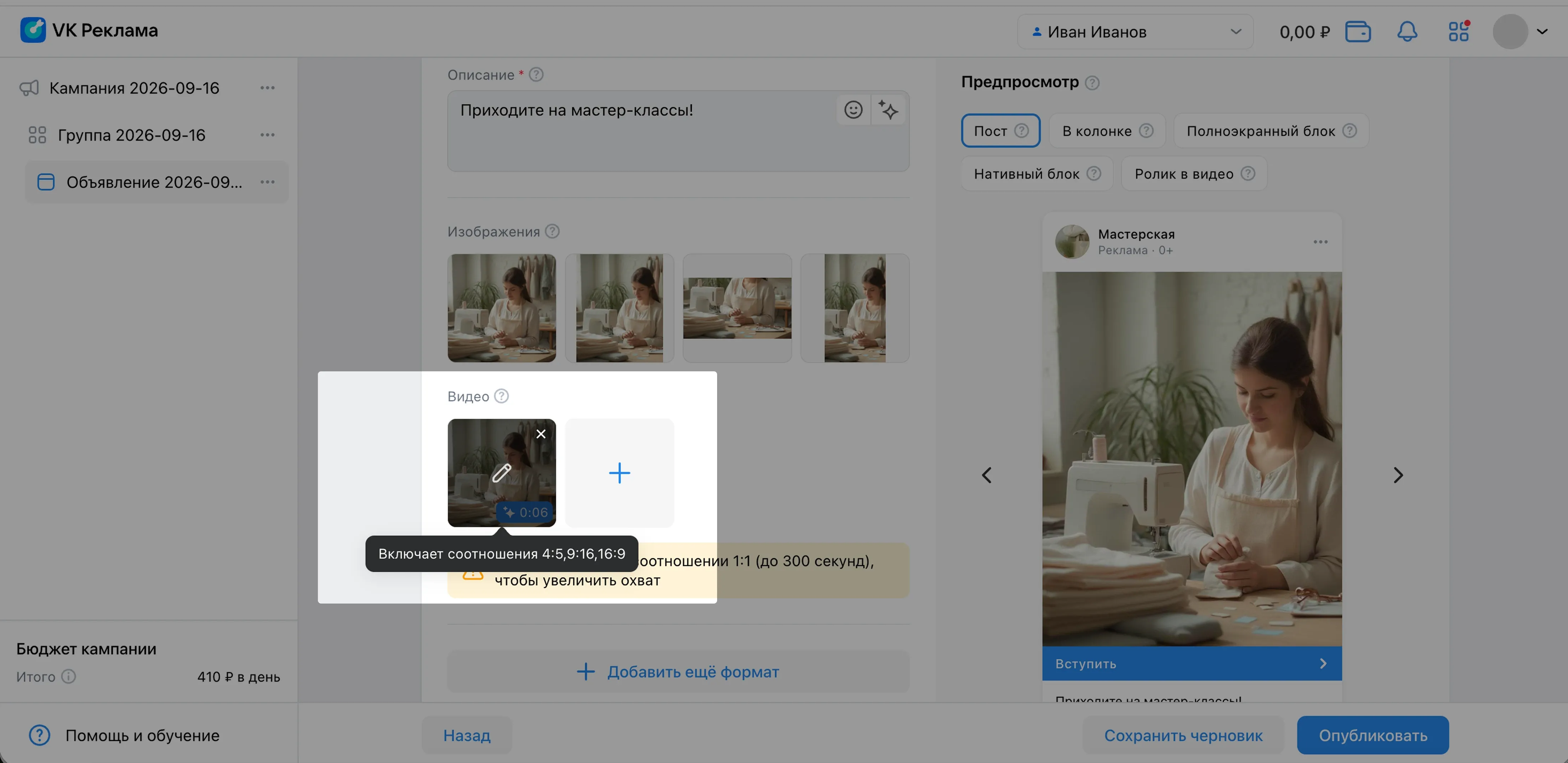The width and height of the screenshot is (1568, 763).
Task: Switch preview to В колонке
Action: [1107, 131]
